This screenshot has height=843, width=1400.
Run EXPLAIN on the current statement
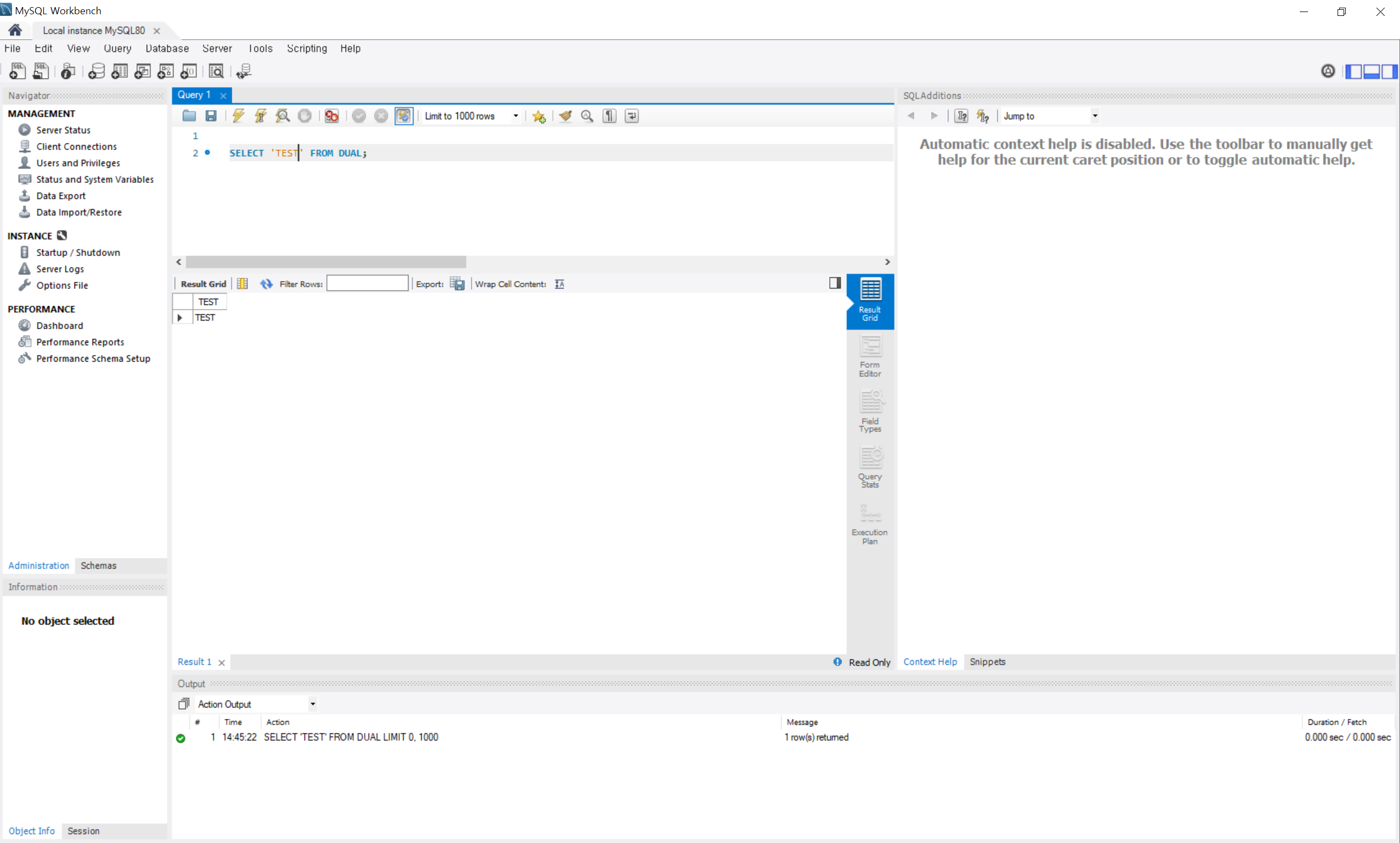click(283, 116)
